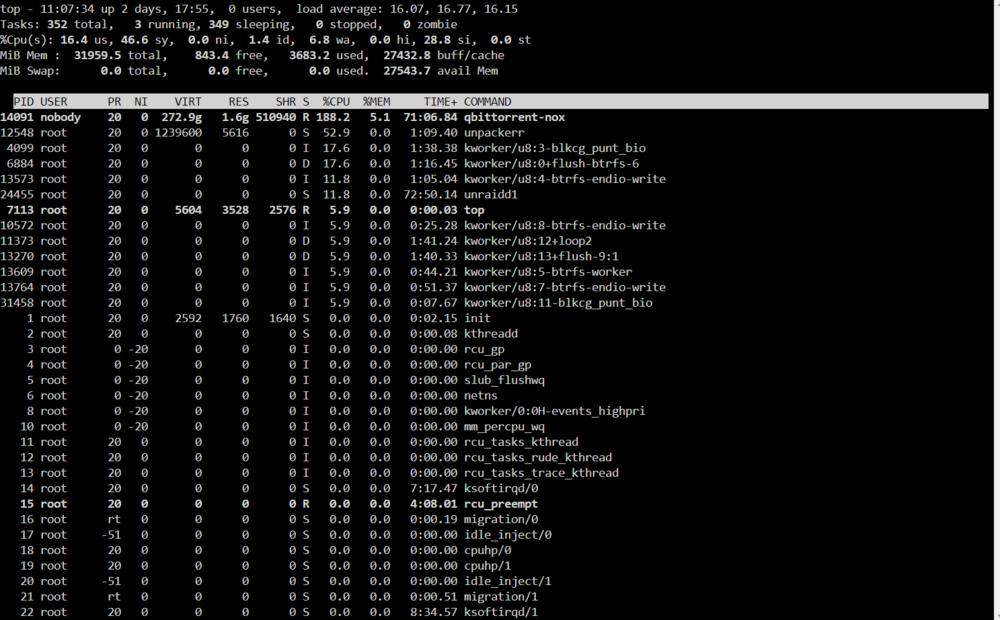Click the 843.4 free memory value
1000x620 pixels.
[x=212, y=55]
